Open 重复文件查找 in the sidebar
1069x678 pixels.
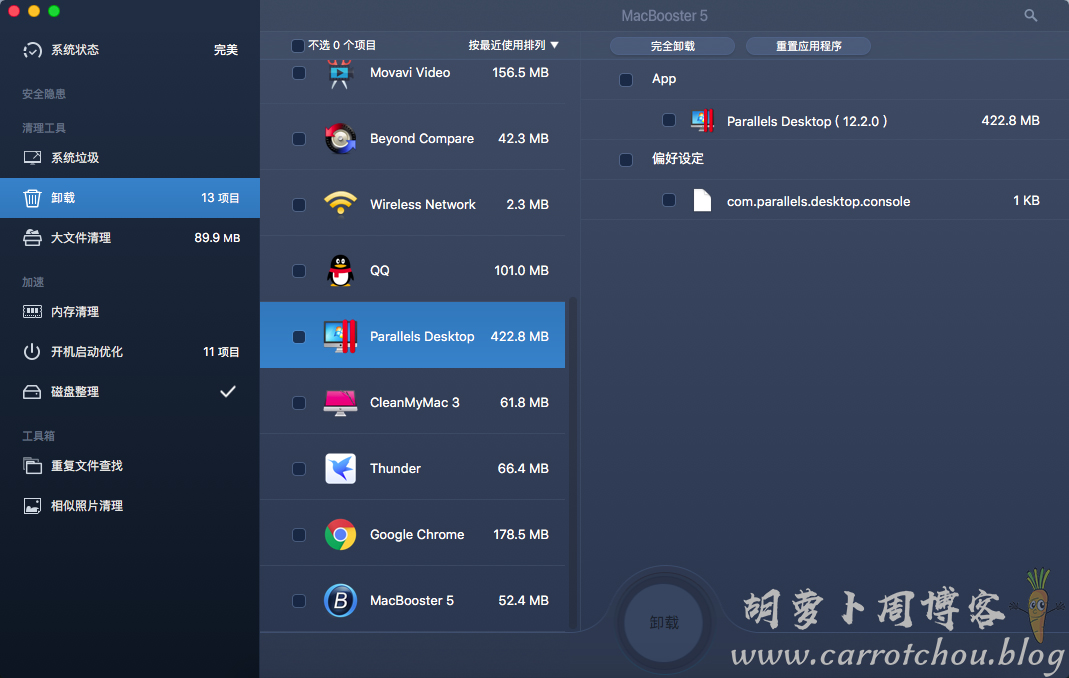coord(130,466)
